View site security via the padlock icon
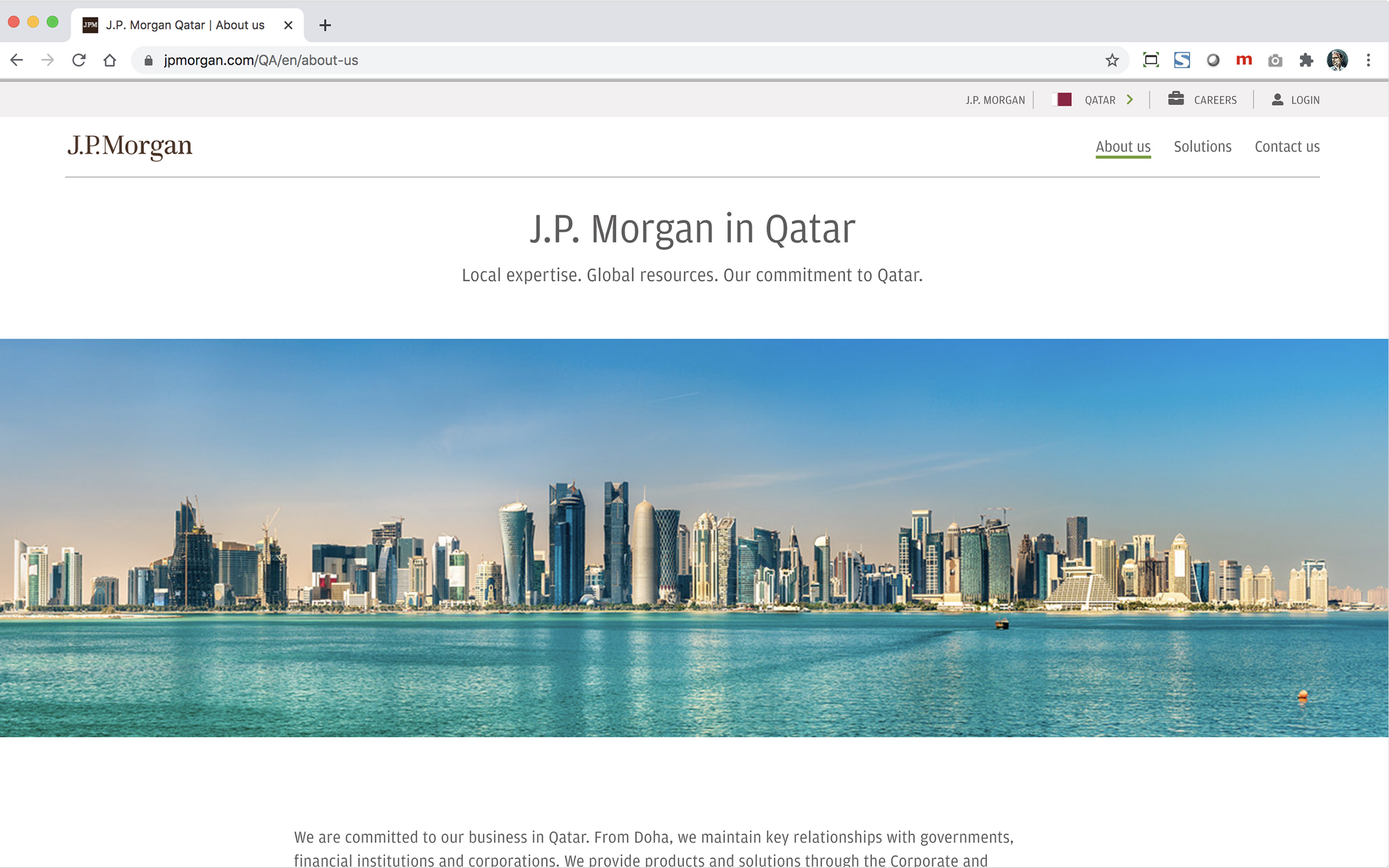Viewport: 1389px width, 868px height. point(148,60)
